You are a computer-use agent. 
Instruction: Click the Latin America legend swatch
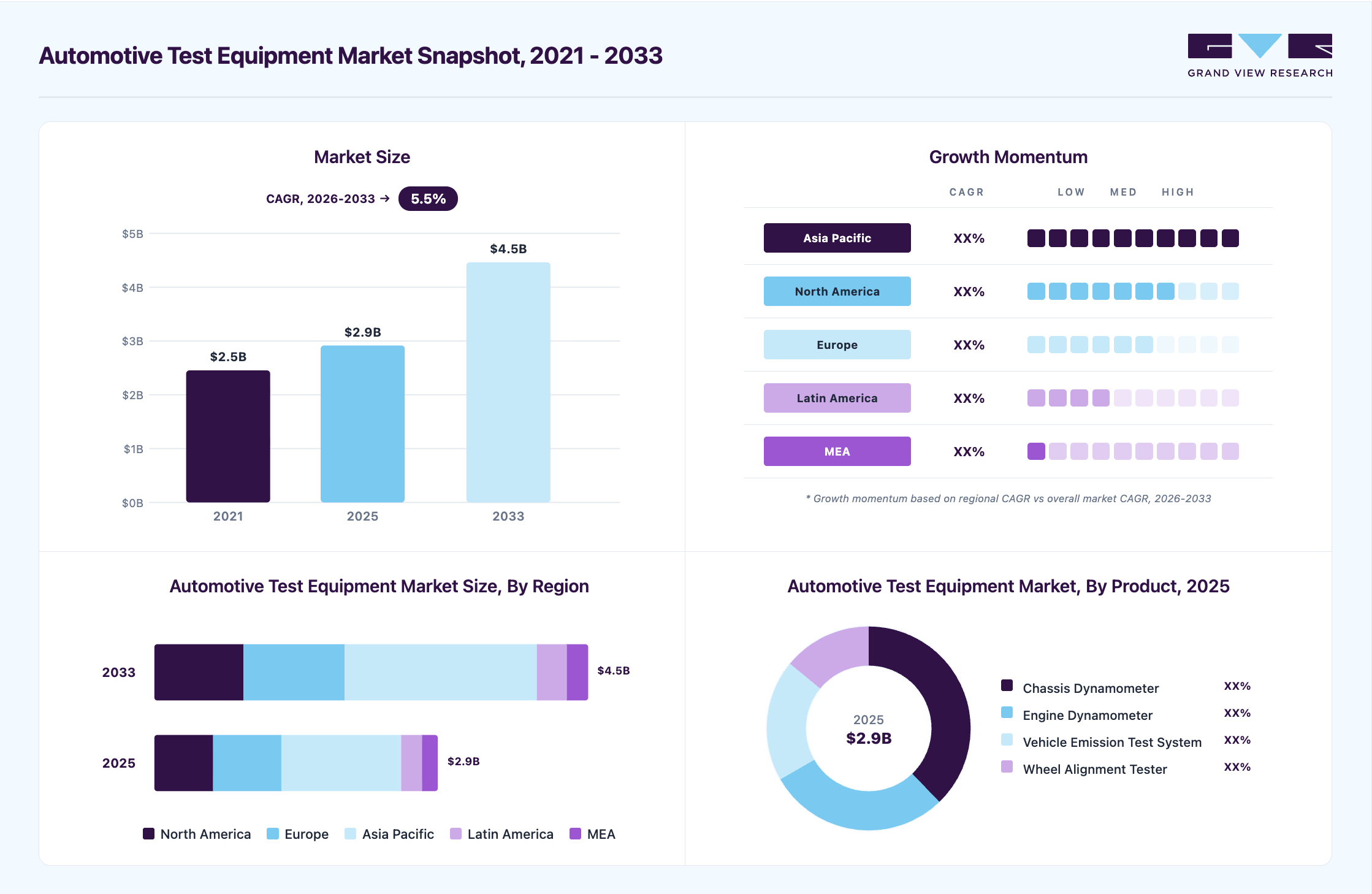click(x=455, y=833)
